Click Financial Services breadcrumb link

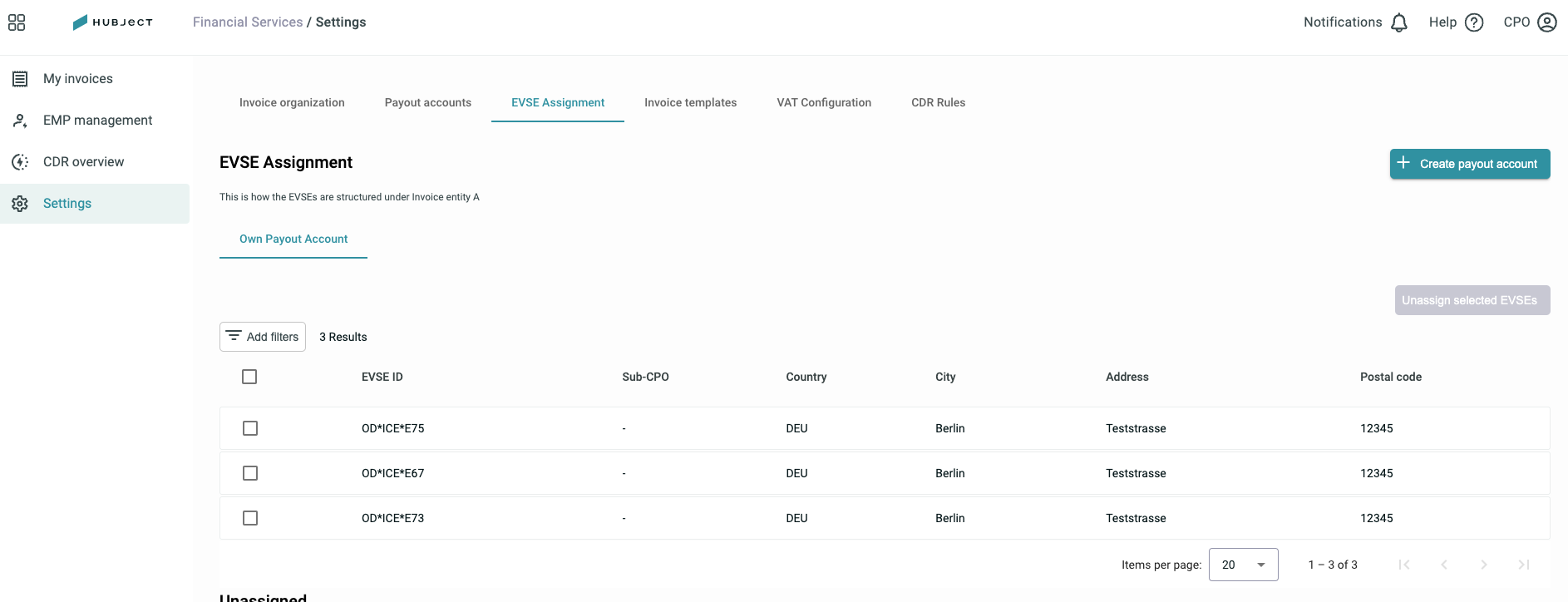[x=248, y=22]
